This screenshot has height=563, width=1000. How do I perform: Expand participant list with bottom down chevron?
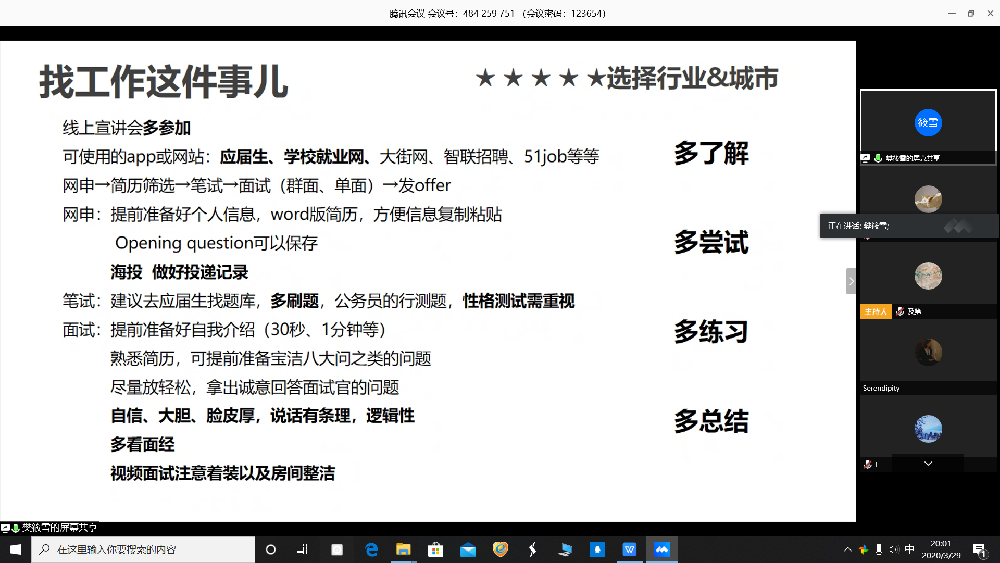pyautogui.click(x=928, y=464)
